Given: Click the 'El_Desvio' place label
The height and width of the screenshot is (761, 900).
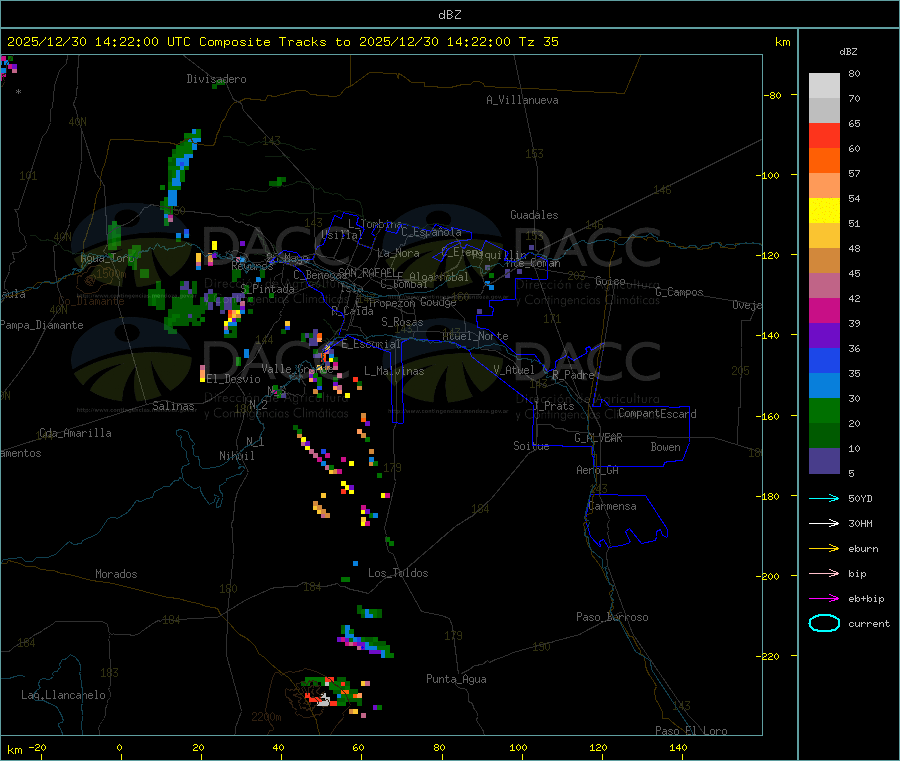Looking at the screenshot, I should [233, 379].
